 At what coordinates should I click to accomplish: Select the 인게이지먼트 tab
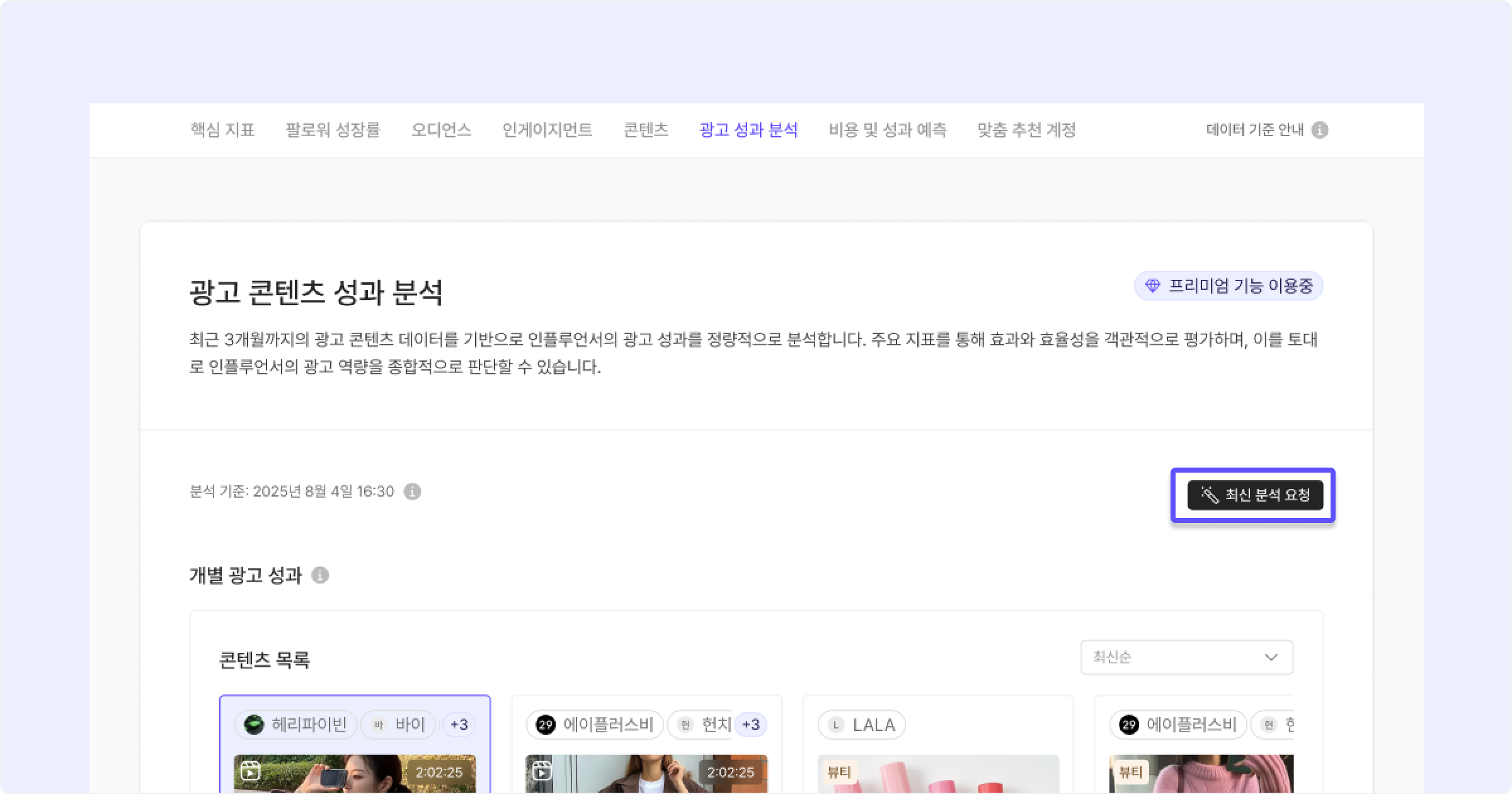point(547,130)
